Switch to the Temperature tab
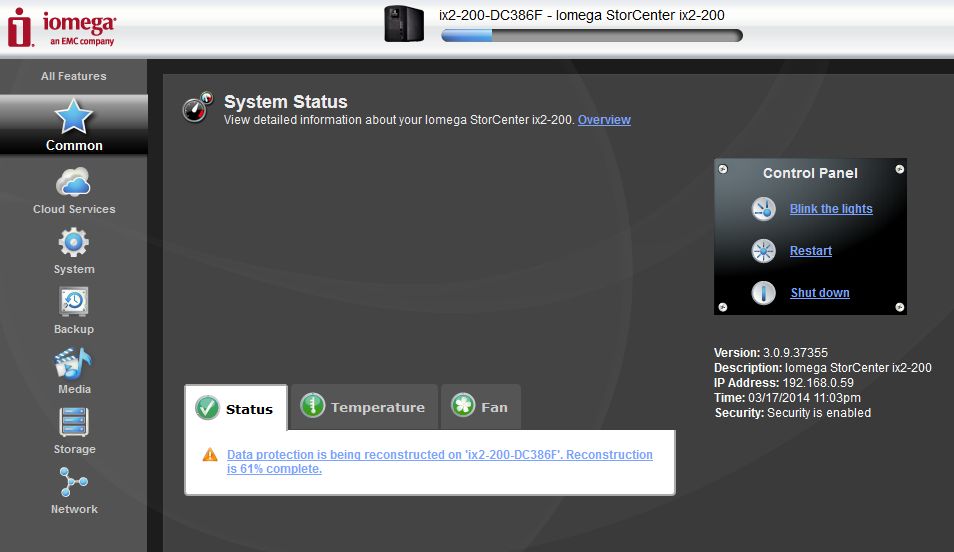Viewport: 954px width, 552px height. (x=364, y=407)
